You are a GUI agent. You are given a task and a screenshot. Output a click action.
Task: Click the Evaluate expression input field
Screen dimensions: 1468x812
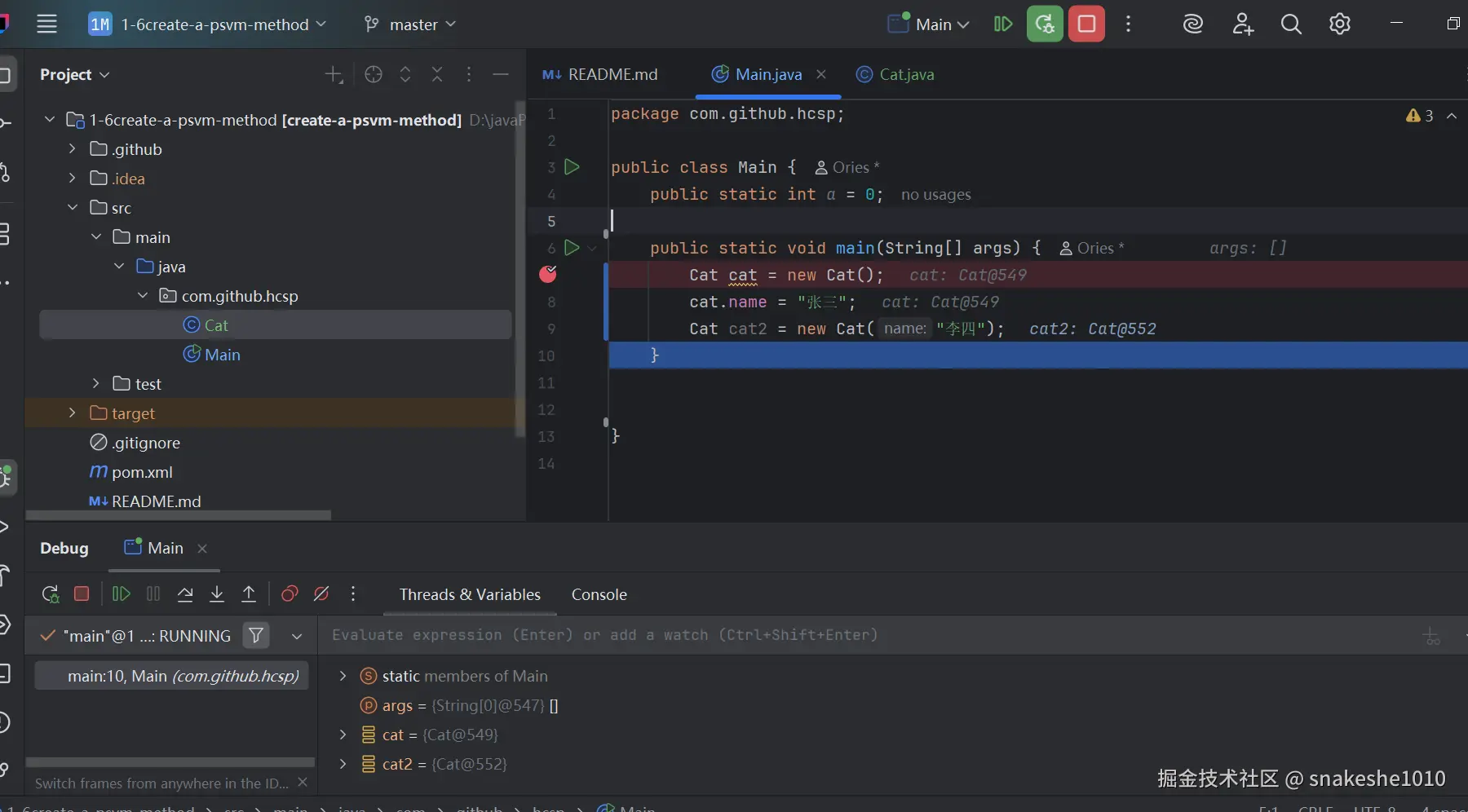[869, 635]
